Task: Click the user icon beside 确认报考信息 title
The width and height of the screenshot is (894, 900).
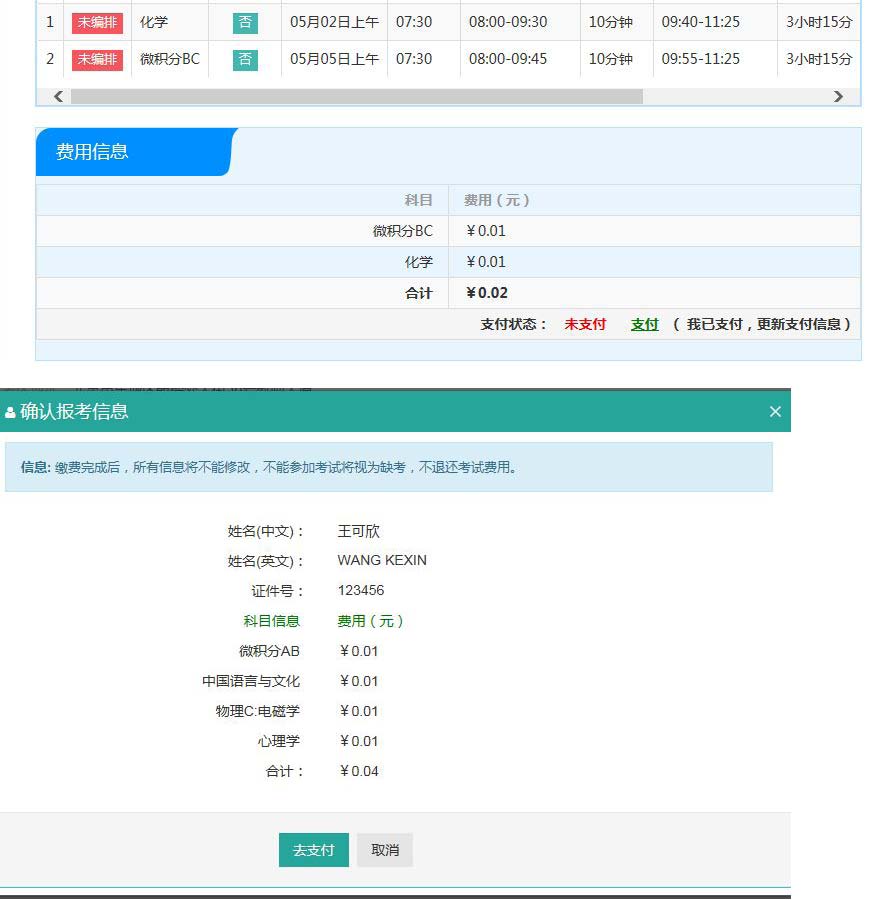Action: [x=10, y=413]
